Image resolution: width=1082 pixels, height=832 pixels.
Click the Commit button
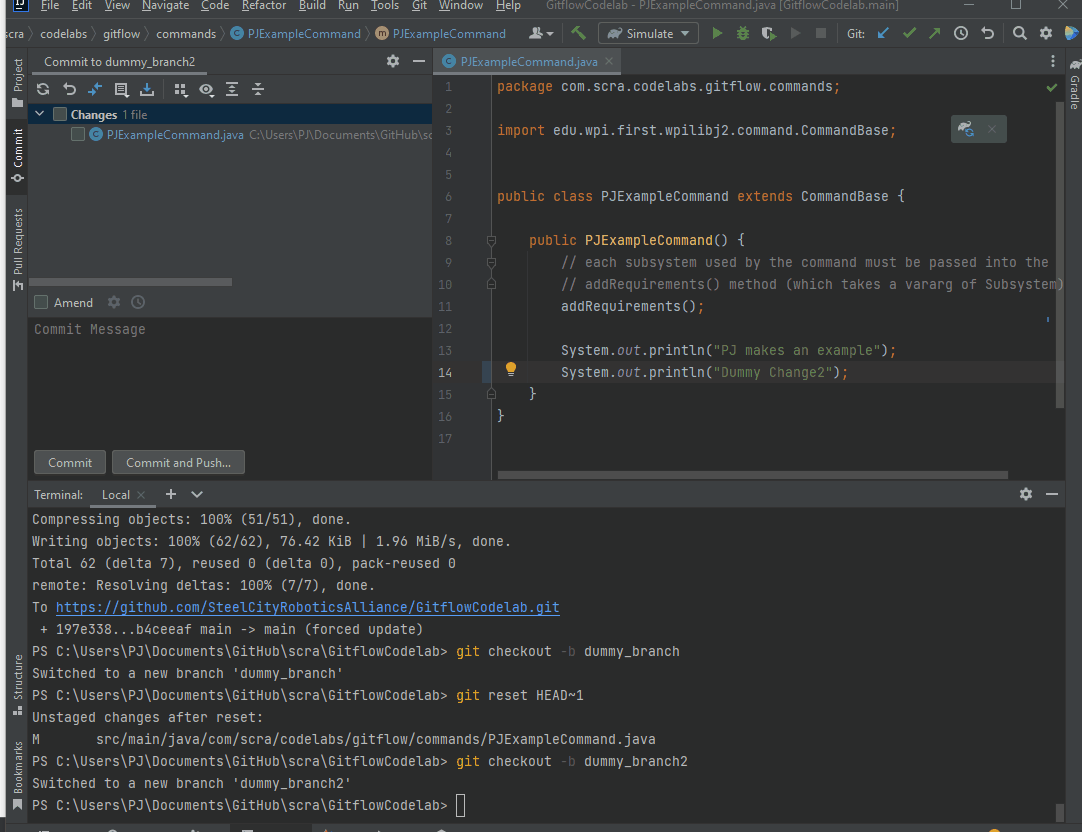(x=70, y=462)
